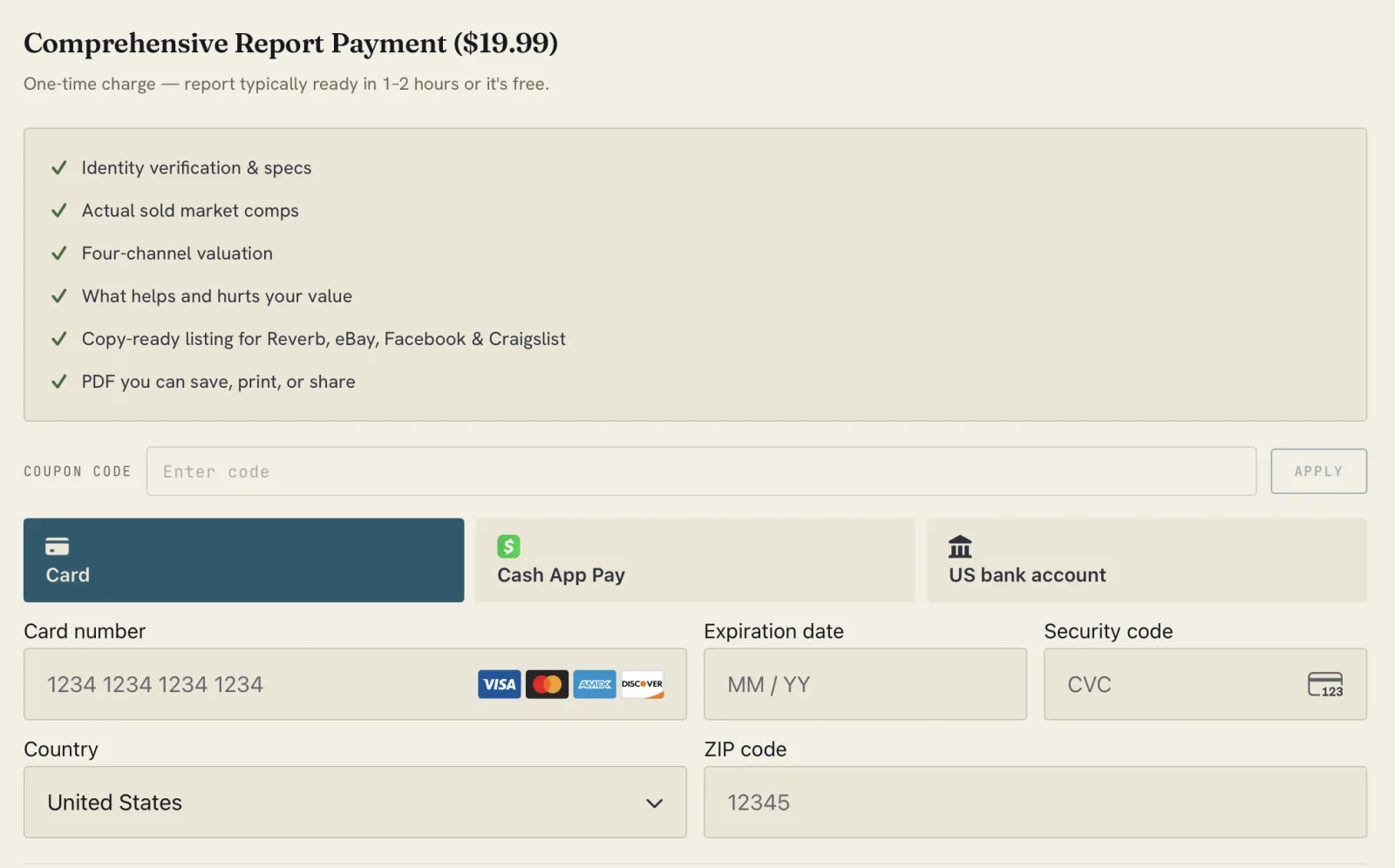Apply the coupon code with APPLY button
The width and height of the screenshot is (1395, 868).
pyautogui.click(x=1318, y=471)
